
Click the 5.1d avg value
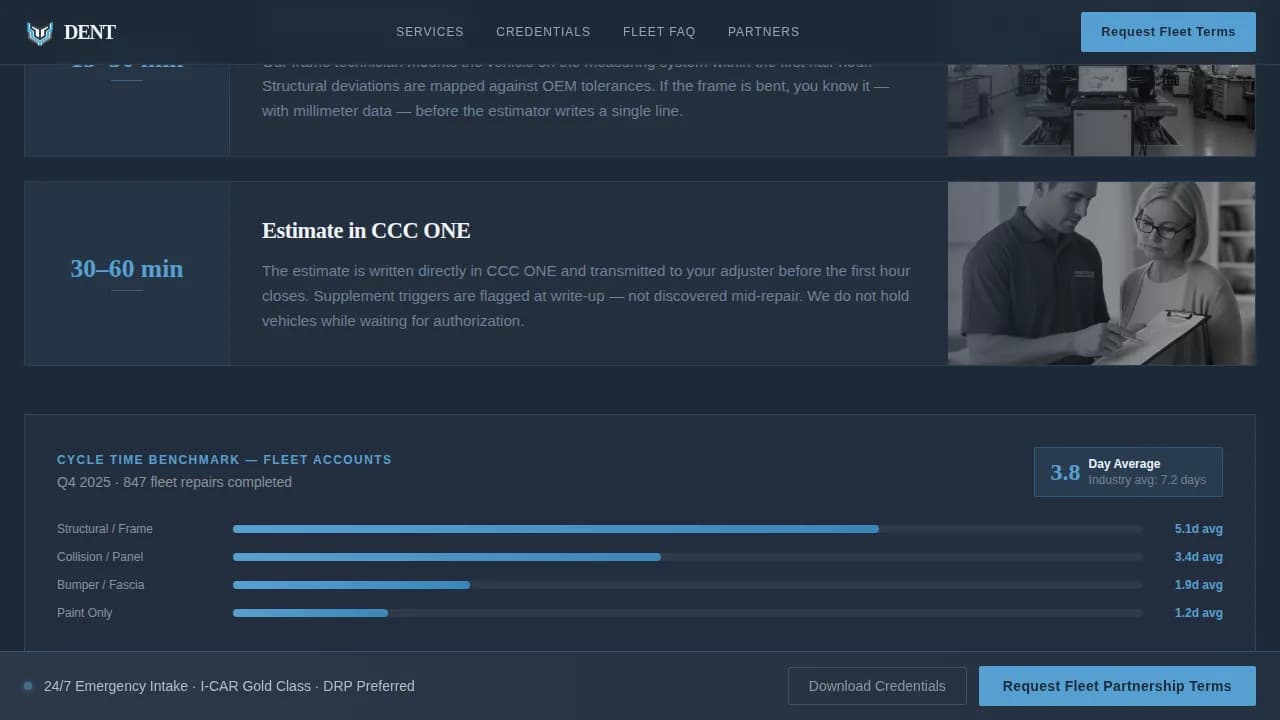[1199, 529]
